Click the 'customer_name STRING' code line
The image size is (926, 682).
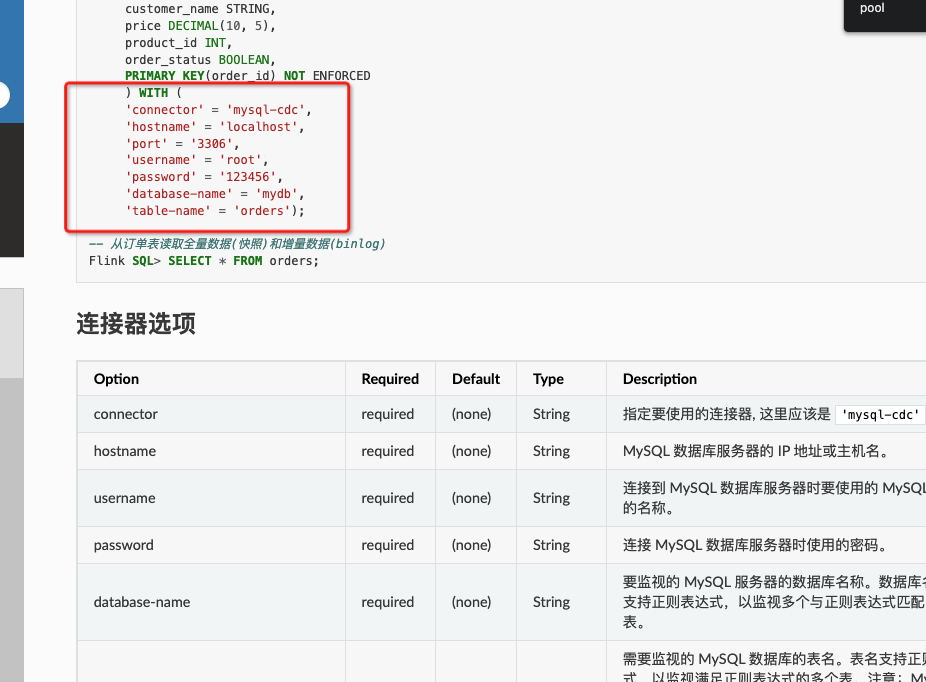[x=200, y=9]
